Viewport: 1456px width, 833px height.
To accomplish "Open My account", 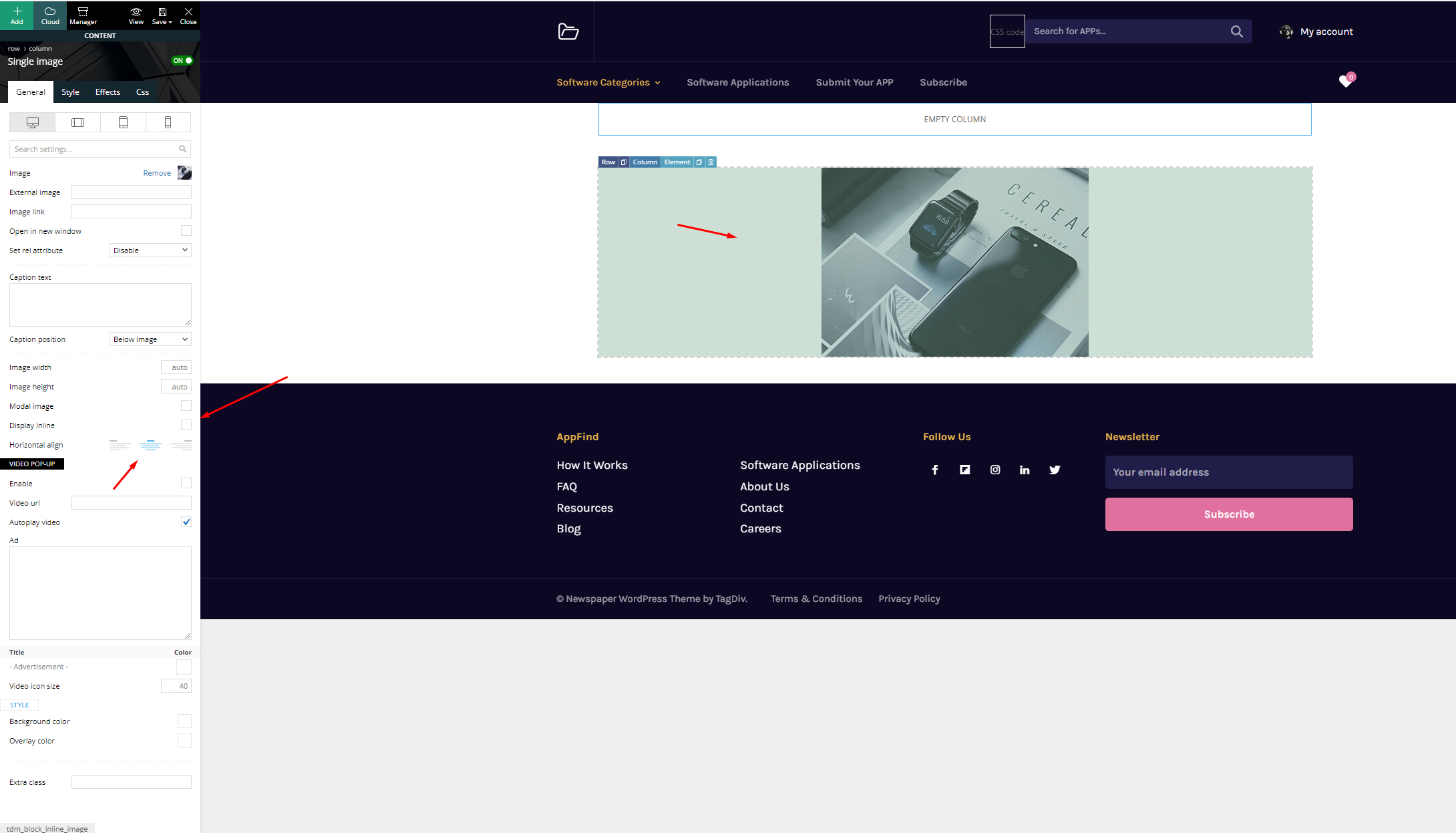I will [x=1316, y=31].
